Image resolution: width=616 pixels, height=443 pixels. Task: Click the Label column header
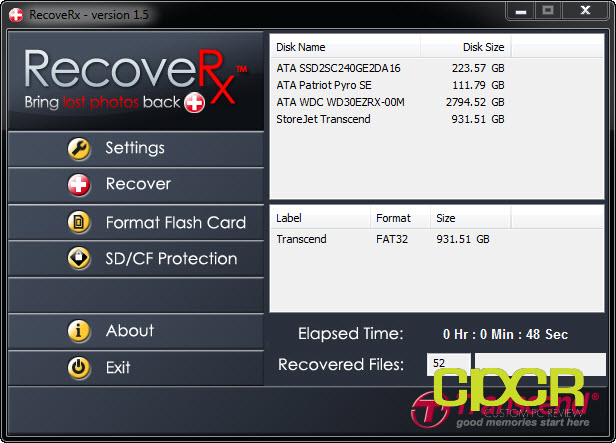click(x=321, y=218)
